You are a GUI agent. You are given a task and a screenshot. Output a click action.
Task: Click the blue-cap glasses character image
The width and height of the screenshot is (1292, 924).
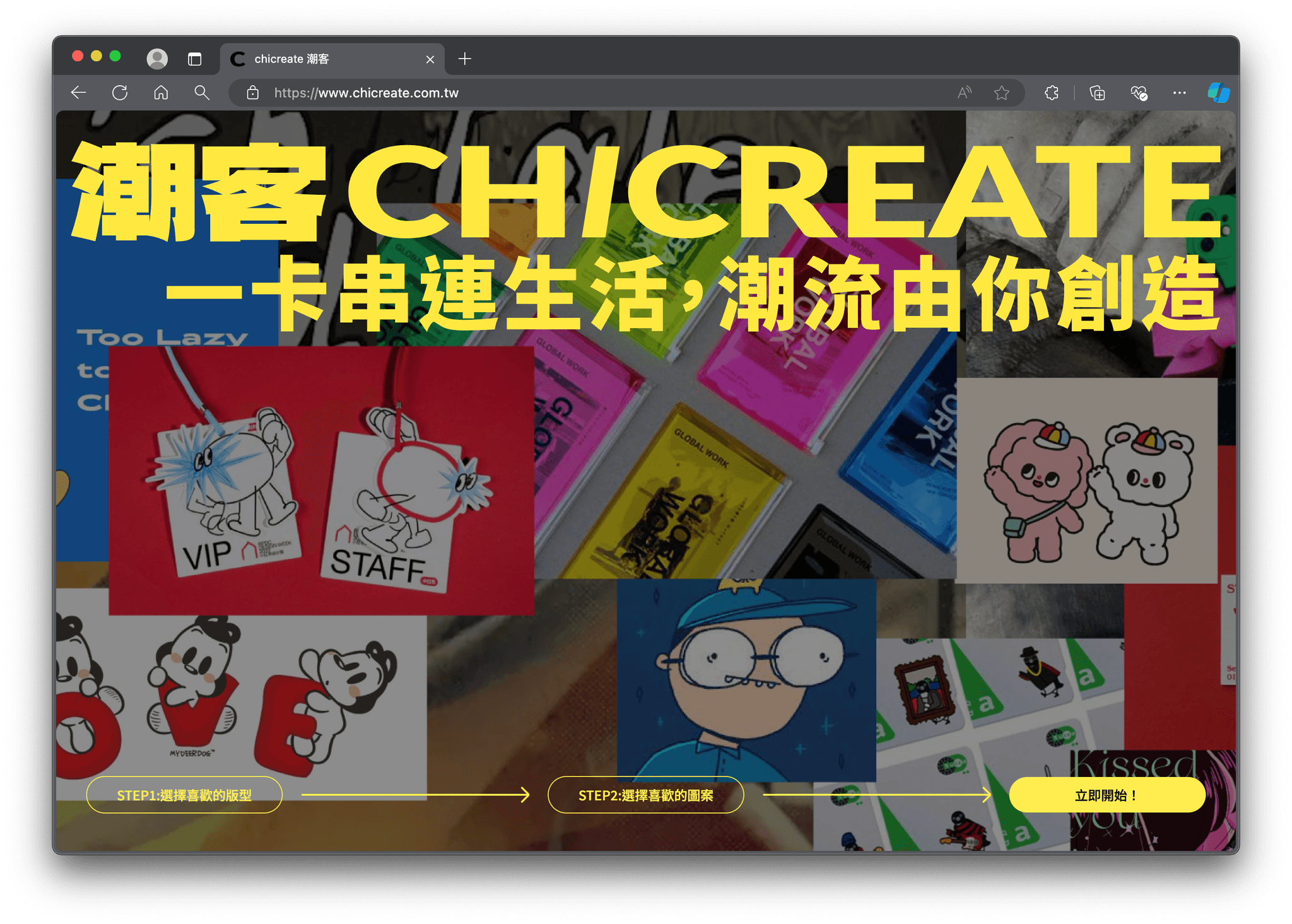pyautogui.click(x=746, y=680)
